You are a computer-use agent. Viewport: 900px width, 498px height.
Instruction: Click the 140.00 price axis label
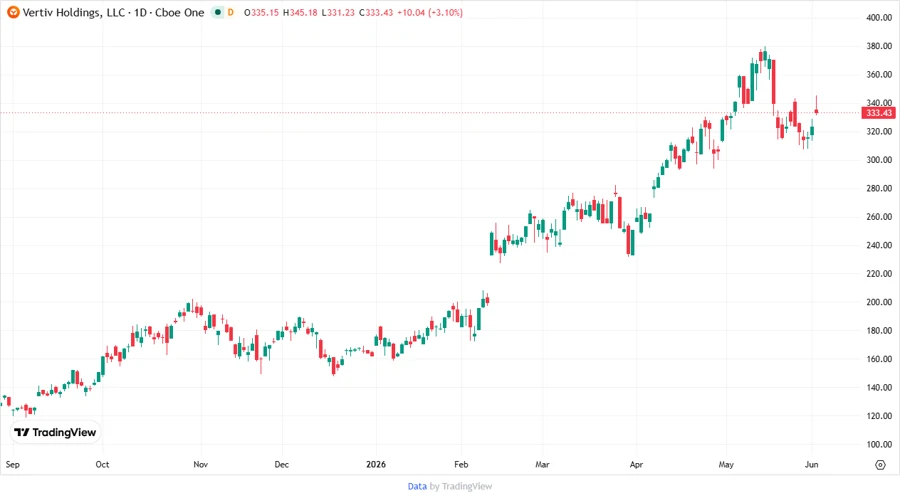point(879,387)
